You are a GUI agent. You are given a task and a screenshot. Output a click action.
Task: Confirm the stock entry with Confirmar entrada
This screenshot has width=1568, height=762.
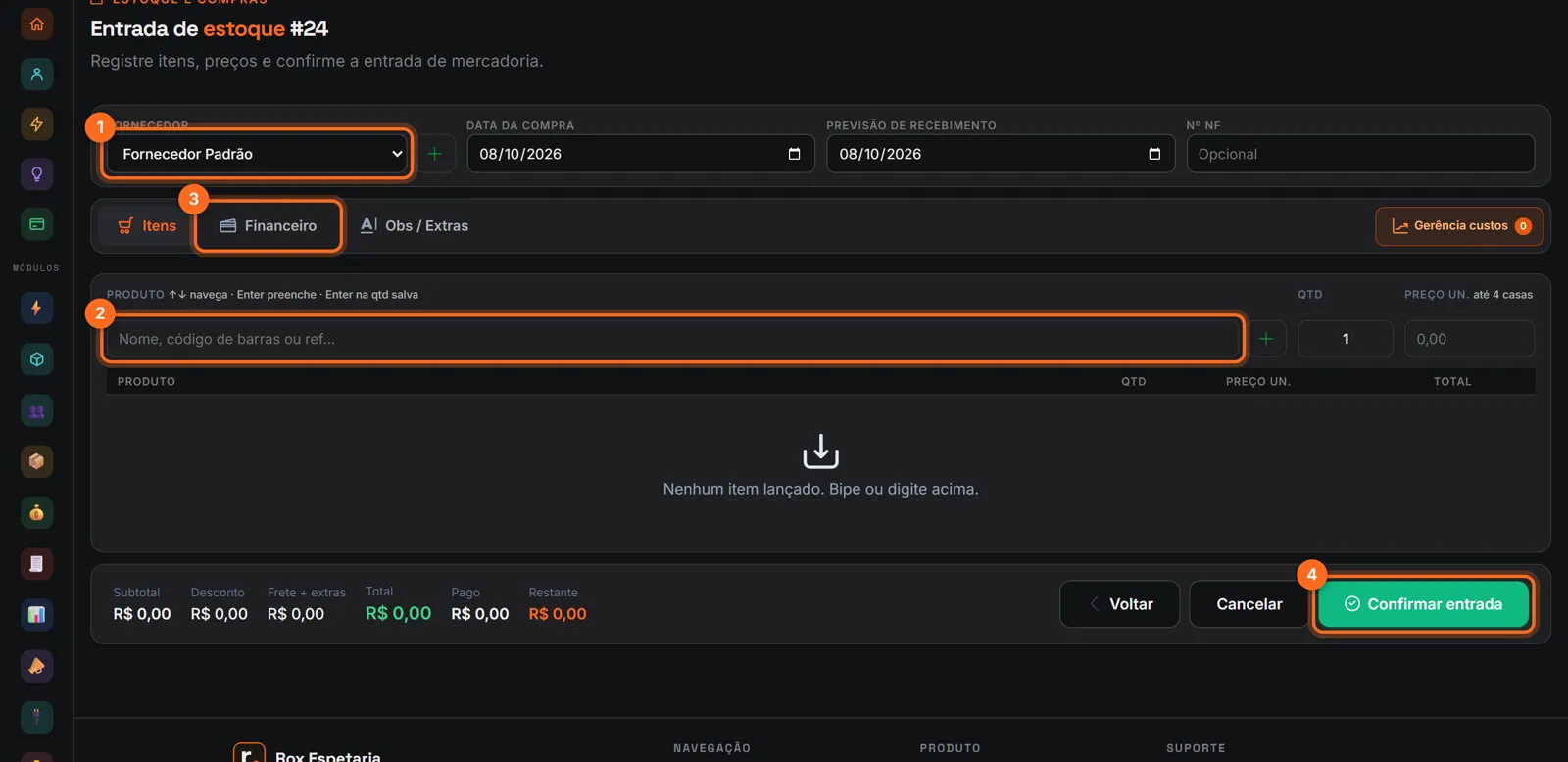coord(1423,604)
